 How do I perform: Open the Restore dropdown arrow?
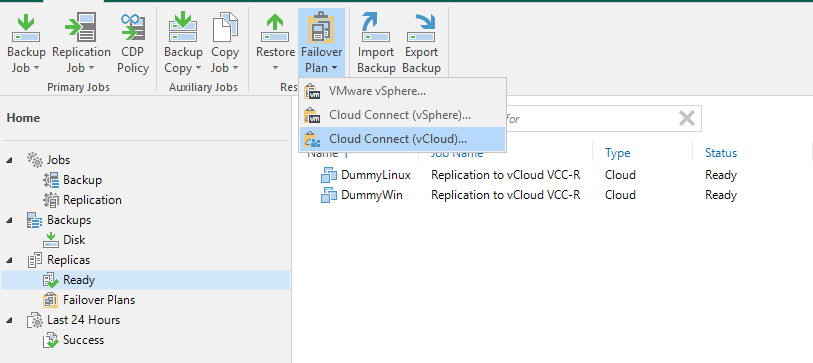pyautogui.click(x=275, y=68)
